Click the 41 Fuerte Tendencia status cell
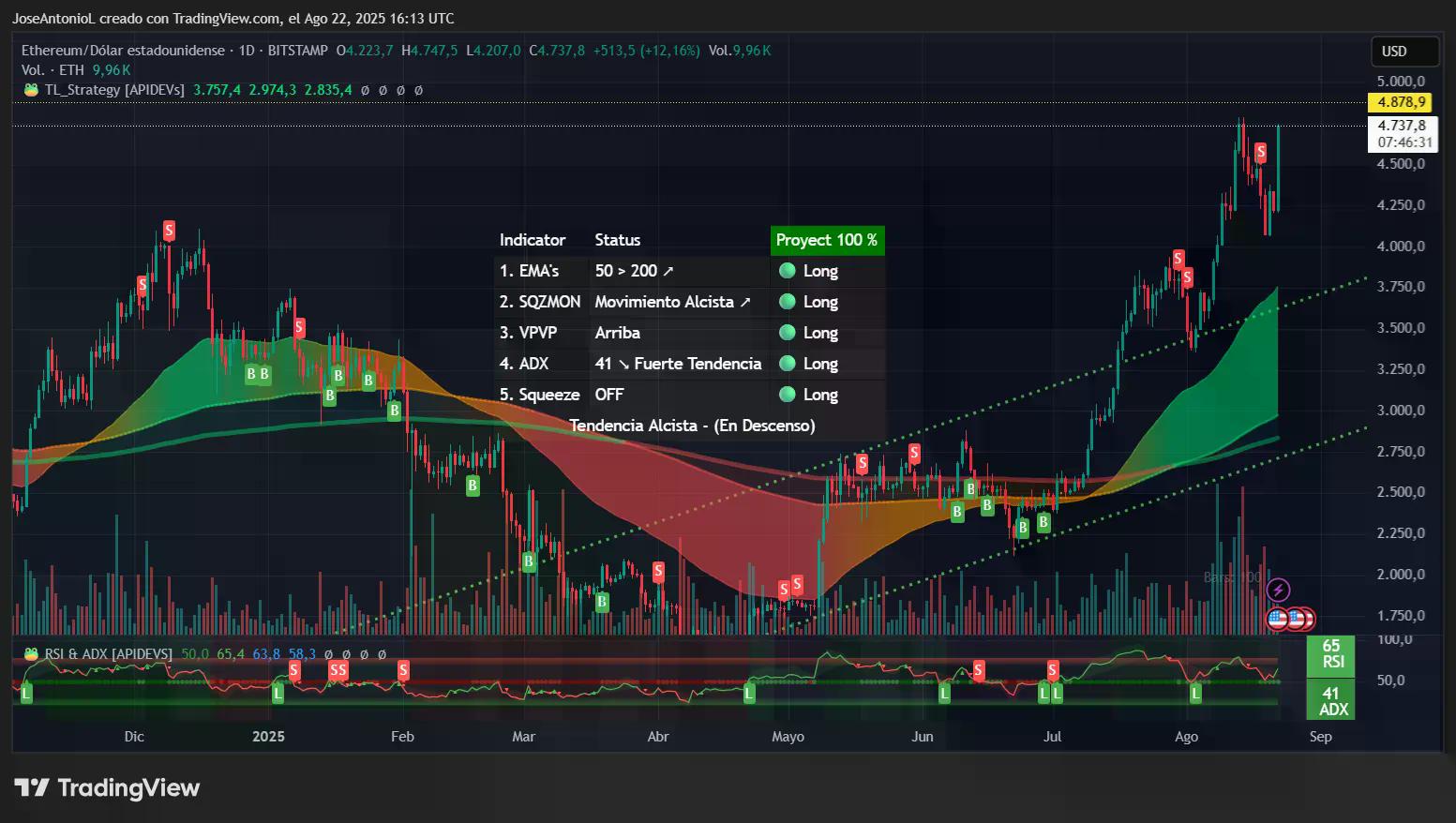1456x823 pixels. click(x=678, y=364)
